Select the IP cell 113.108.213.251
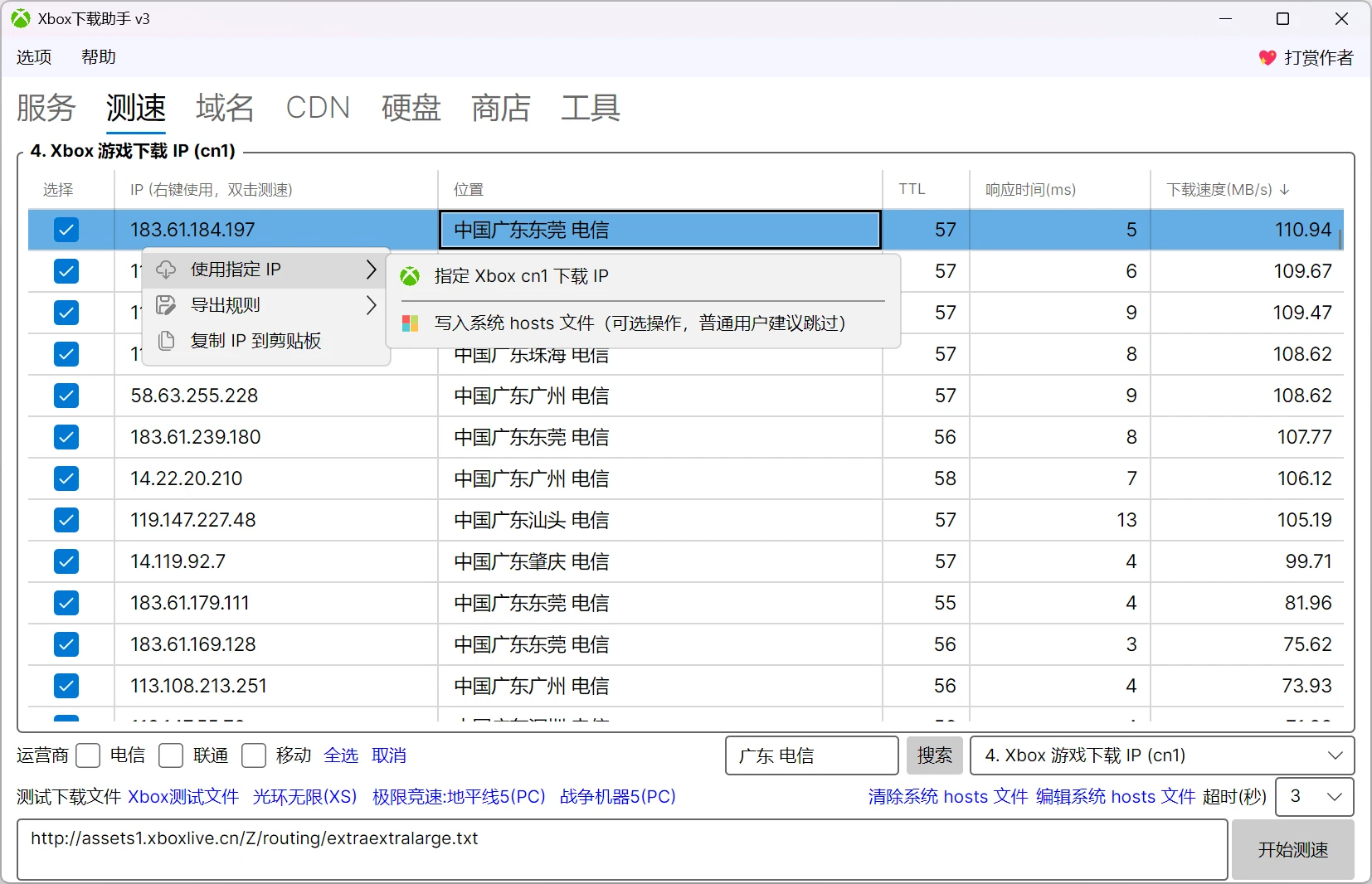Viewport: 1372px width, 884px height. 276,686
